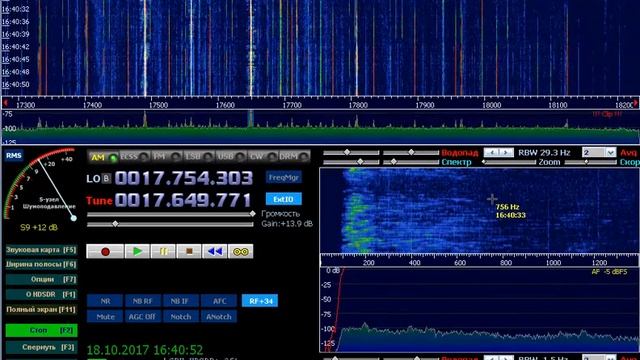Start recording with the red record button
Viewport: 640px width, 360px height.
click(x=105, y=251)
